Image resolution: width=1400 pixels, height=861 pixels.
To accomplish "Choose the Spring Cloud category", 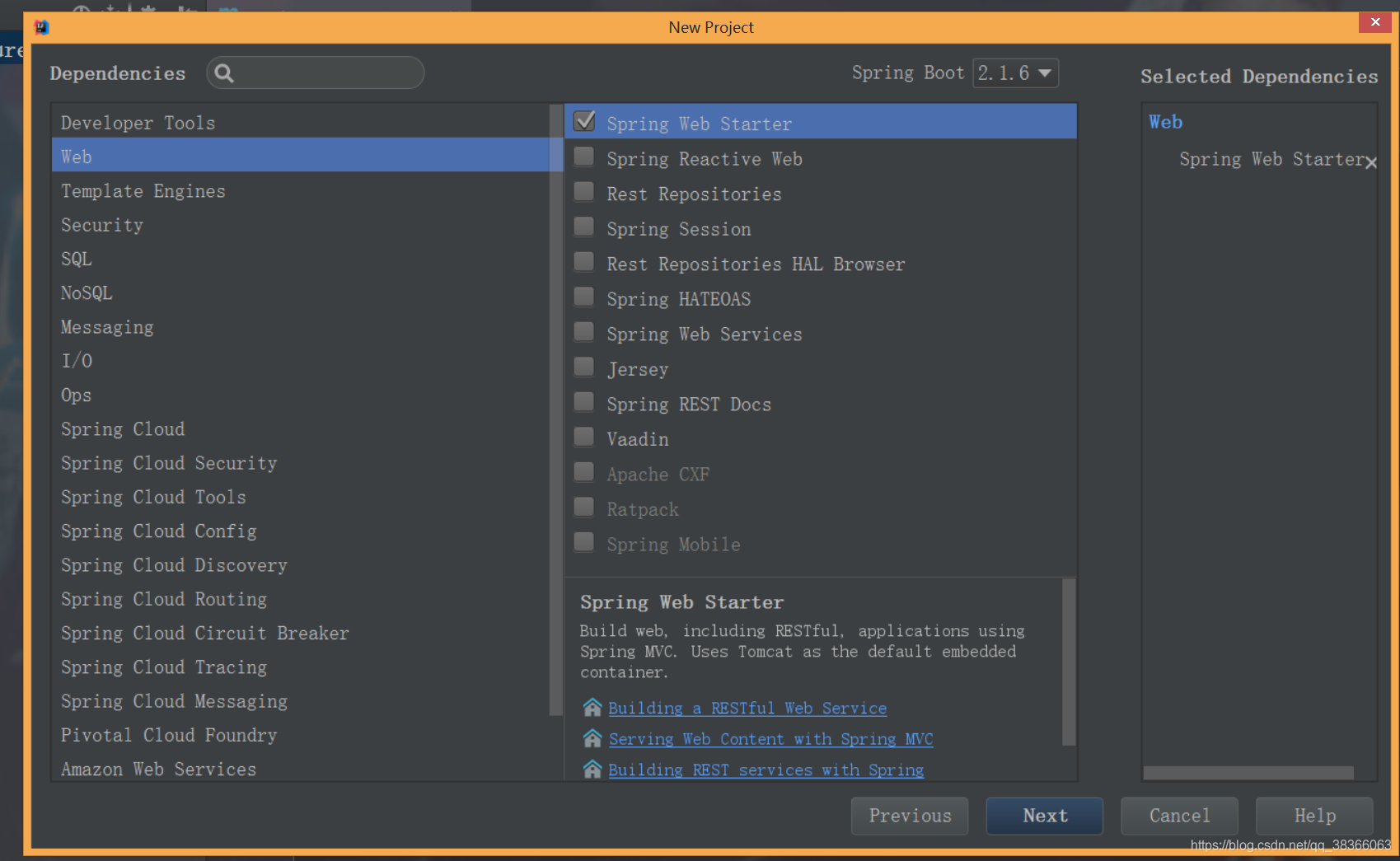I will (x=300, y=429).
